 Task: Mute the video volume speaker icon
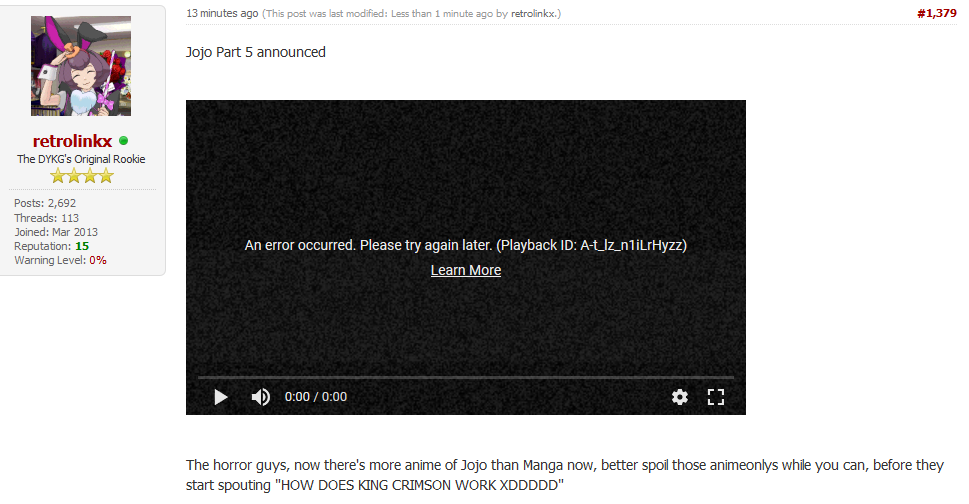(261, 397)
